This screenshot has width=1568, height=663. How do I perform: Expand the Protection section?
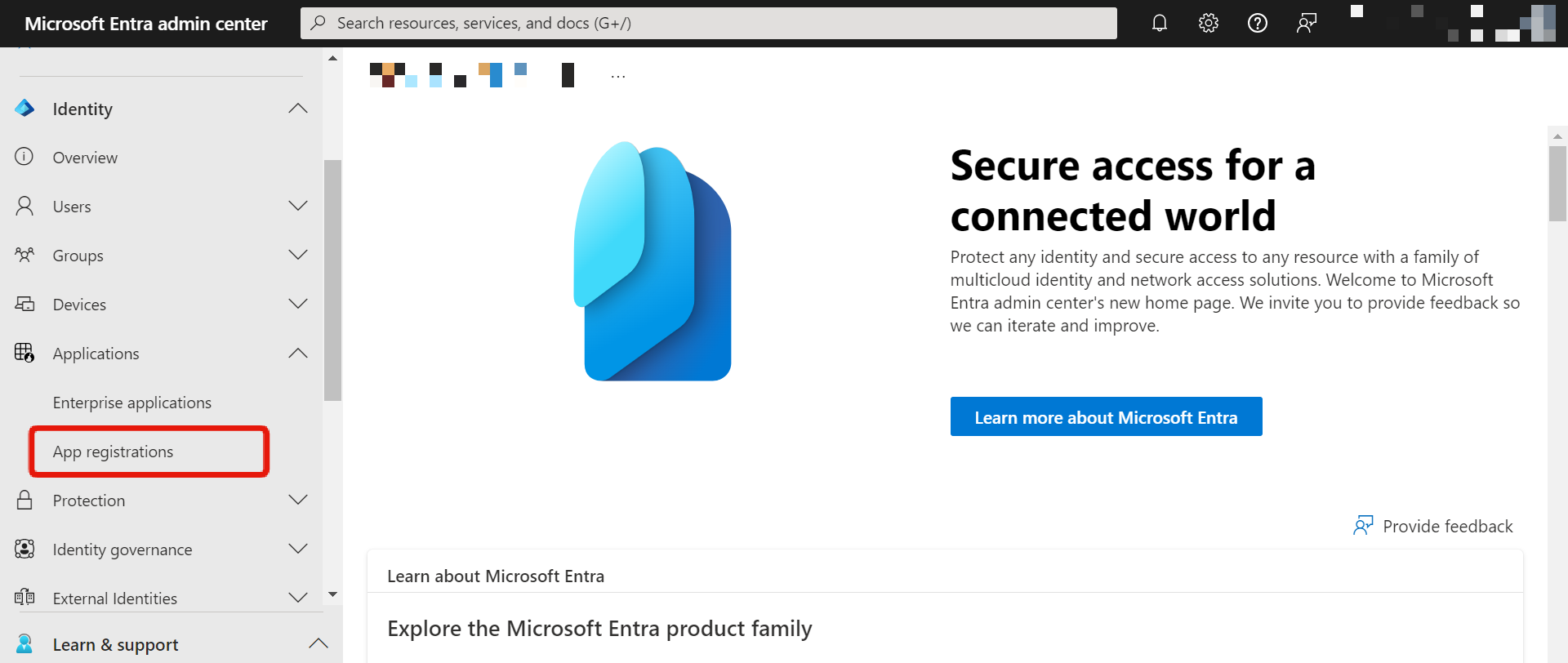point(298,500)
